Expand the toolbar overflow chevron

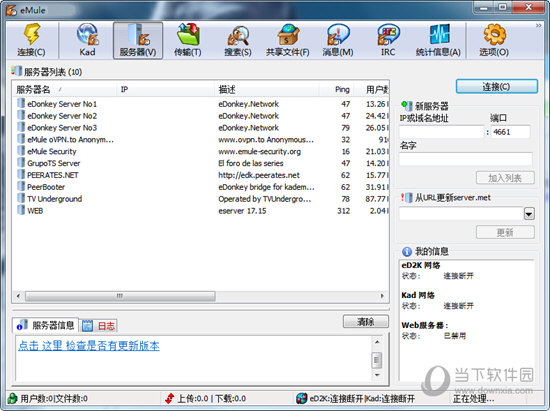tap(538, 26)
